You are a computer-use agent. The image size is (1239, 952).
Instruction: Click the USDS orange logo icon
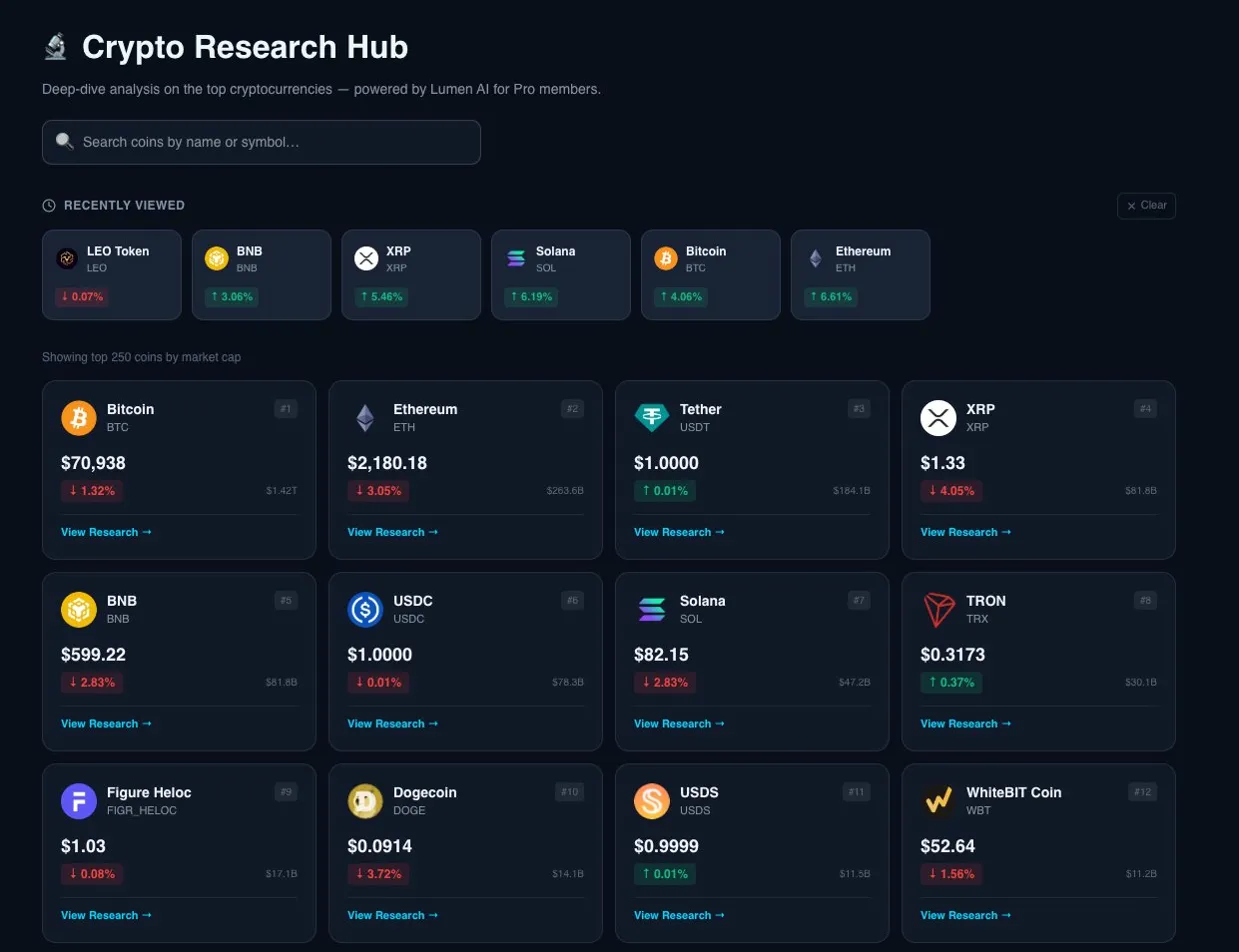(x=652, y=801)
